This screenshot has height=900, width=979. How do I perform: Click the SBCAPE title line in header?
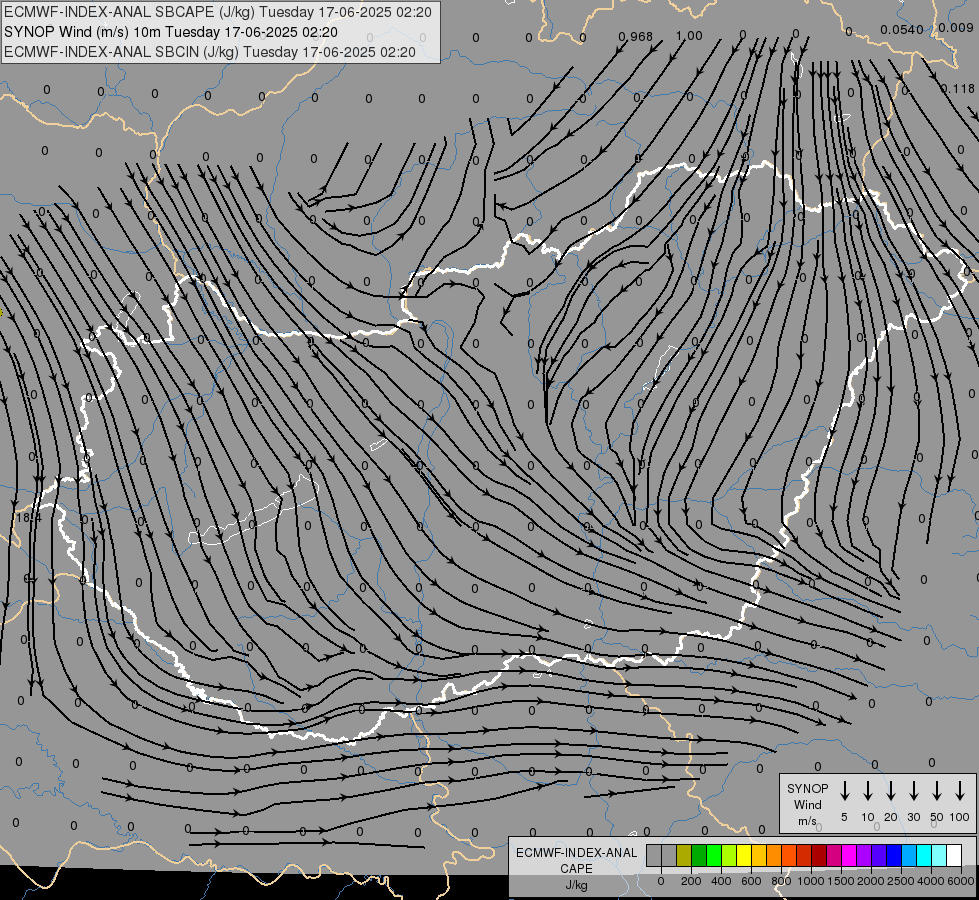(x=217, y=12)
